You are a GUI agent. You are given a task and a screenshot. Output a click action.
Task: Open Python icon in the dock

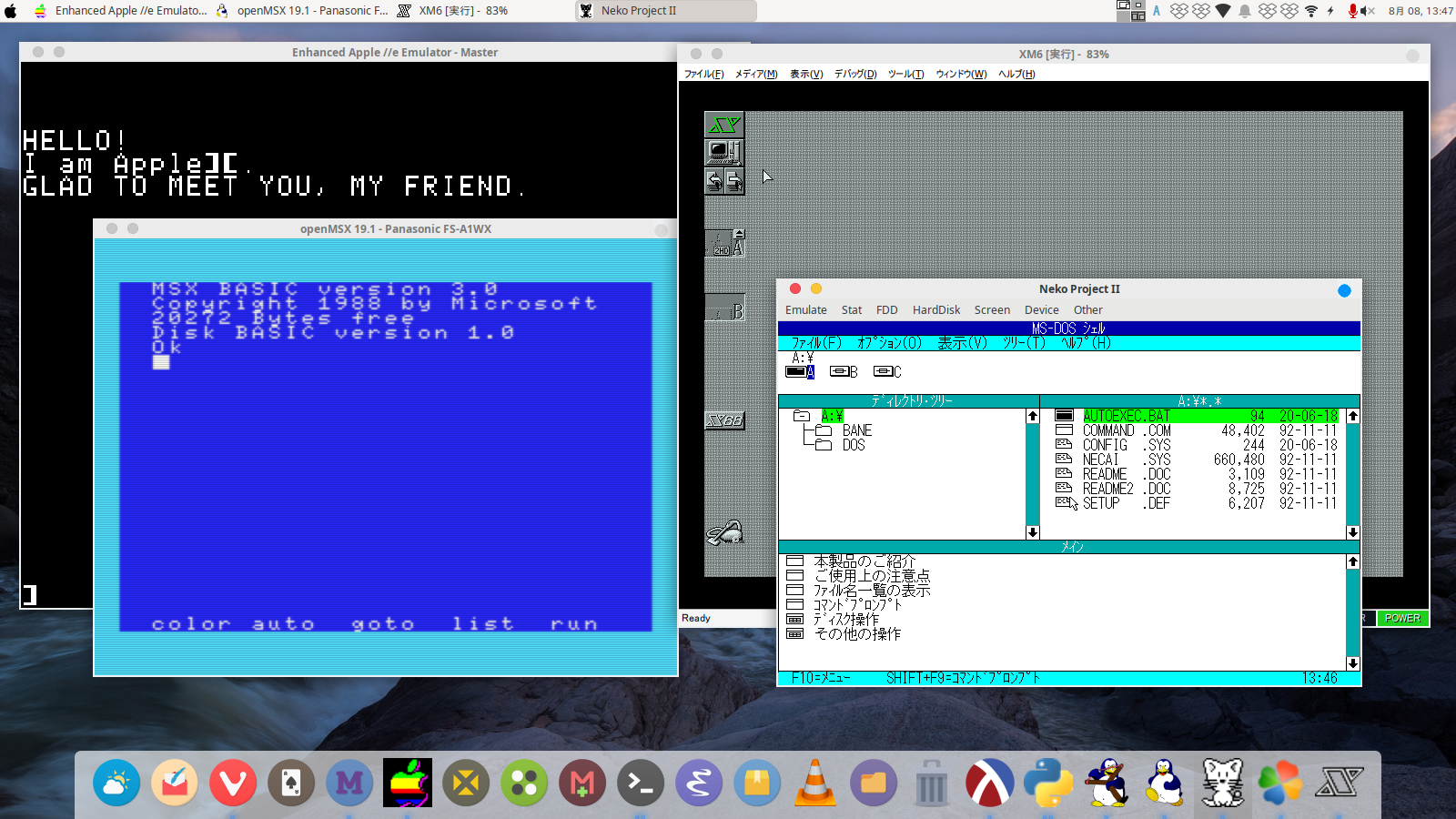coord(1048,783)
